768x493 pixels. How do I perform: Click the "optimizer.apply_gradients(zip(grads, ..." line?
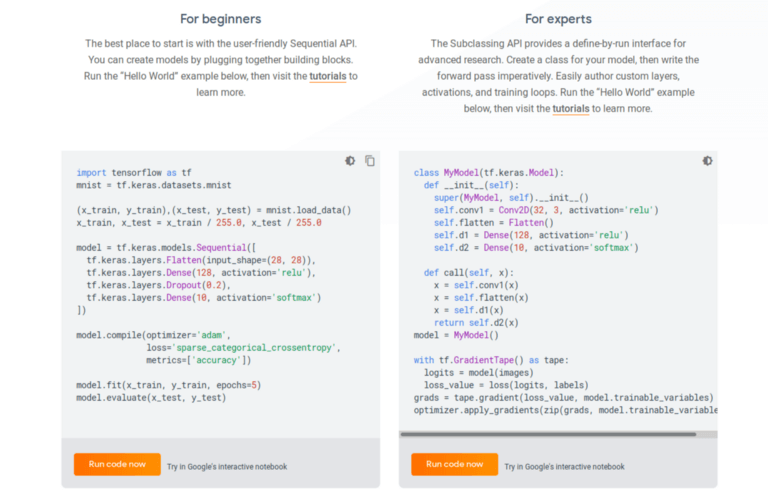point(566,410)
